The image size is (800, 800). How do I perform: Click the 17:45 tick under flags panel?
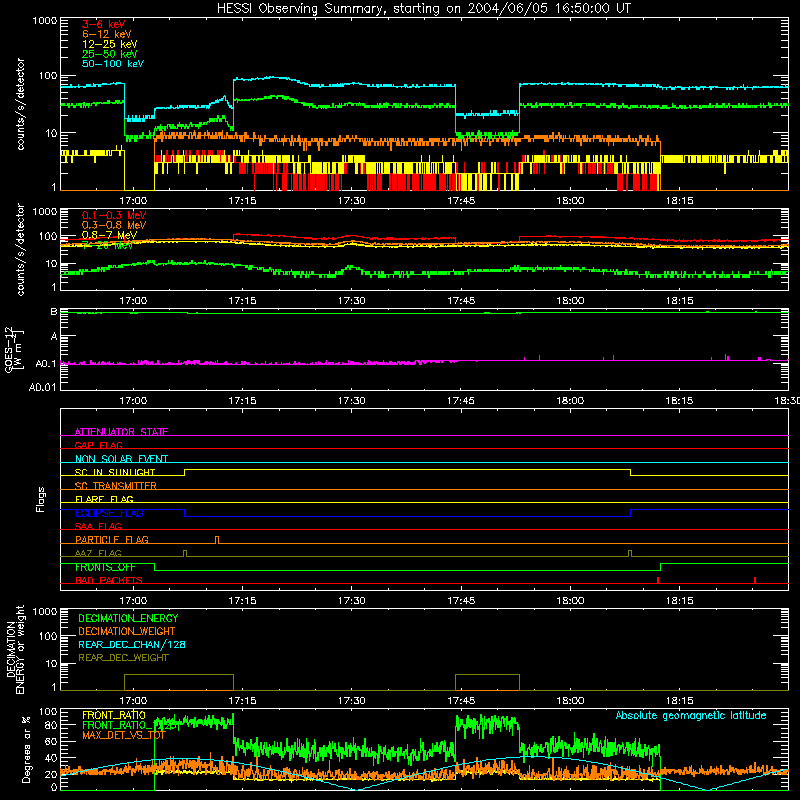click(461, 601)
